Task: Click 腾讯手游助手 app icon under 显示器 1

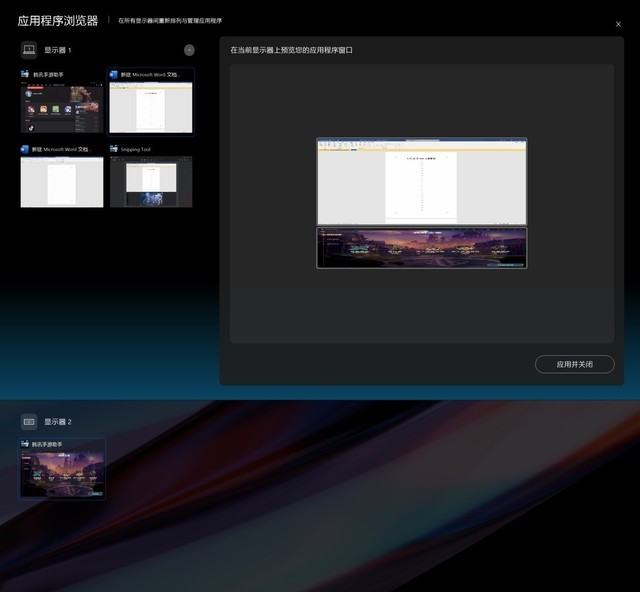Action: pyautogui.click(x=26, y=75)
